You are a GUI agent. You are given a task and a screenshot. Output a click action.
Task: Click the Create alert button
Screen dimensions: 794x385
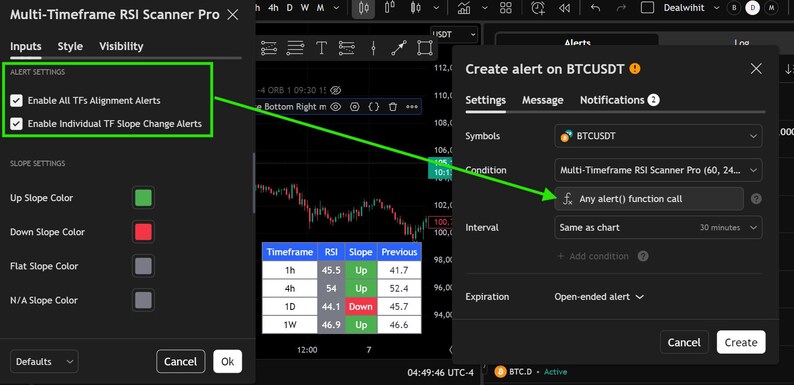point(741,342)
